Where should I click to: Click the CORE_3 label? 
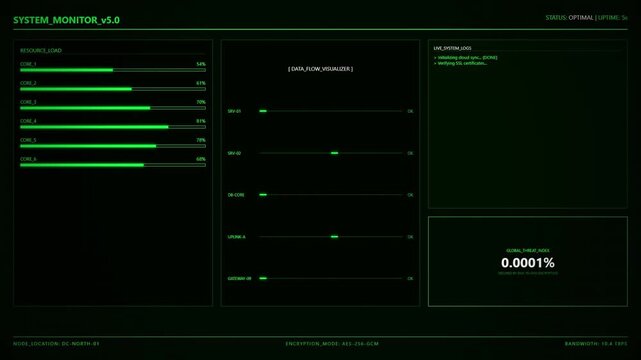pyautogui.click(x=28, y=102)
